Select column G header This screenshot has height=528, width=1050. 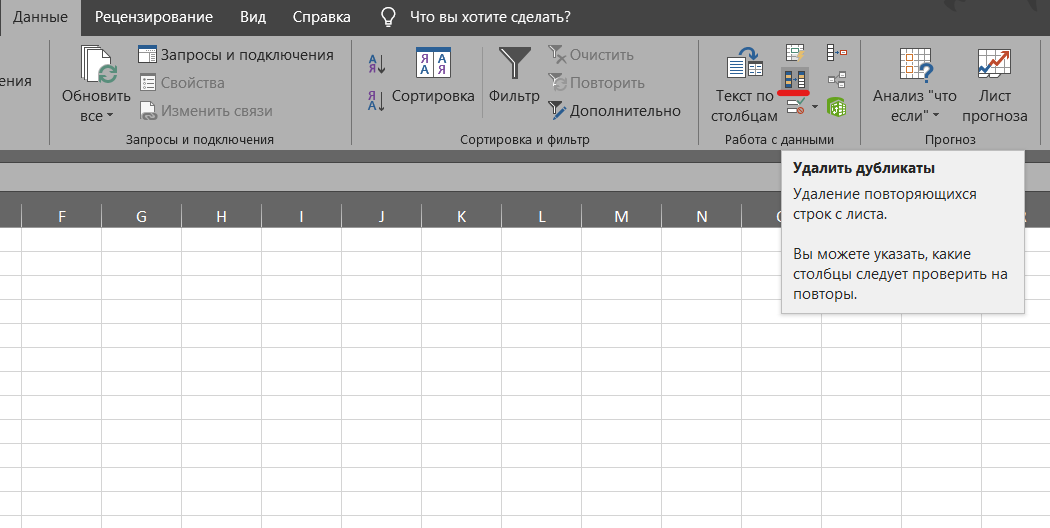[x=141, y=216]
